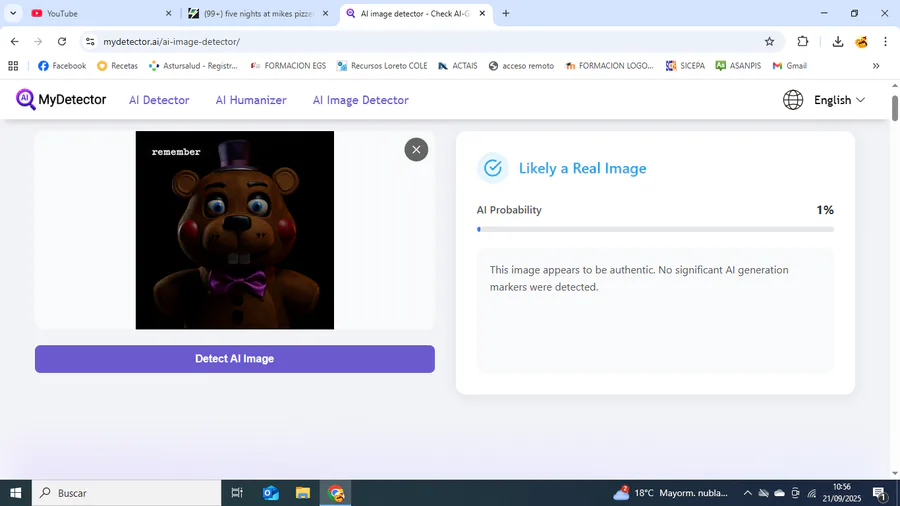Open the ASANPIS bookmark
Image resolution: width=900 pixels, height=506 pixels.
(x=738, y=66)
